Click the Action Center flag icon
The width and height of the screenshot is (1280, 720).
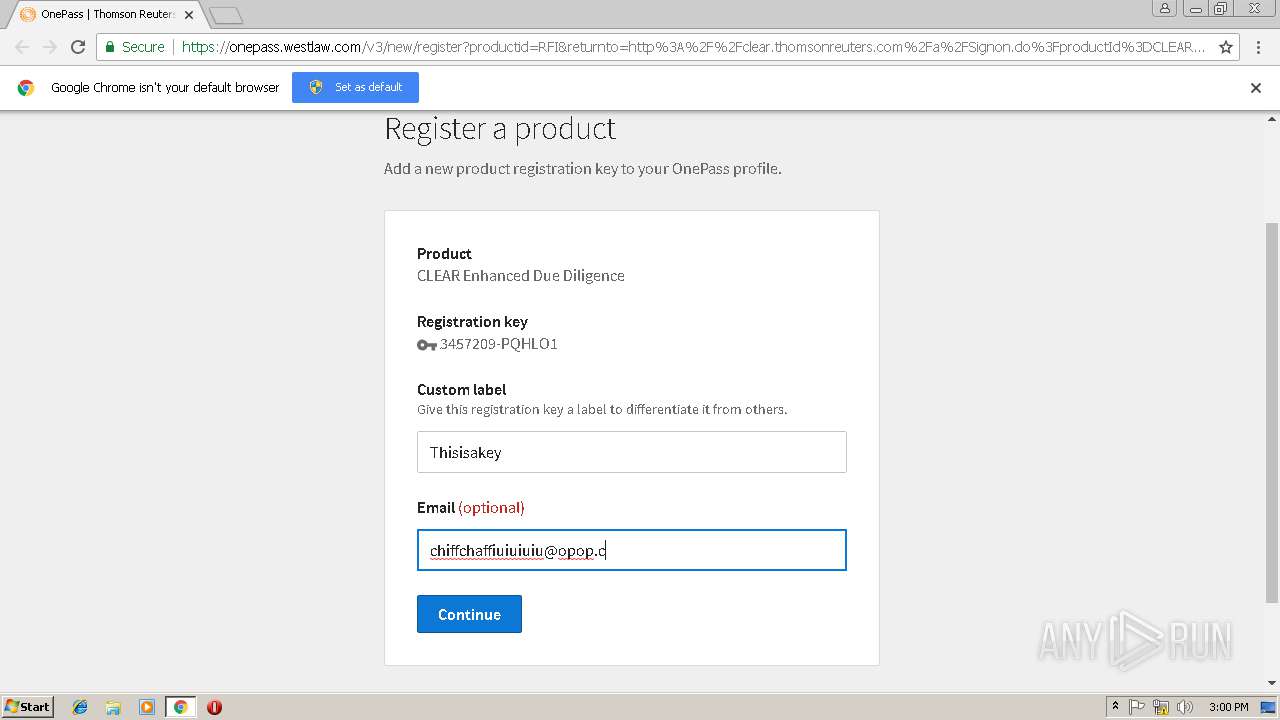[x=1137, y=707]
